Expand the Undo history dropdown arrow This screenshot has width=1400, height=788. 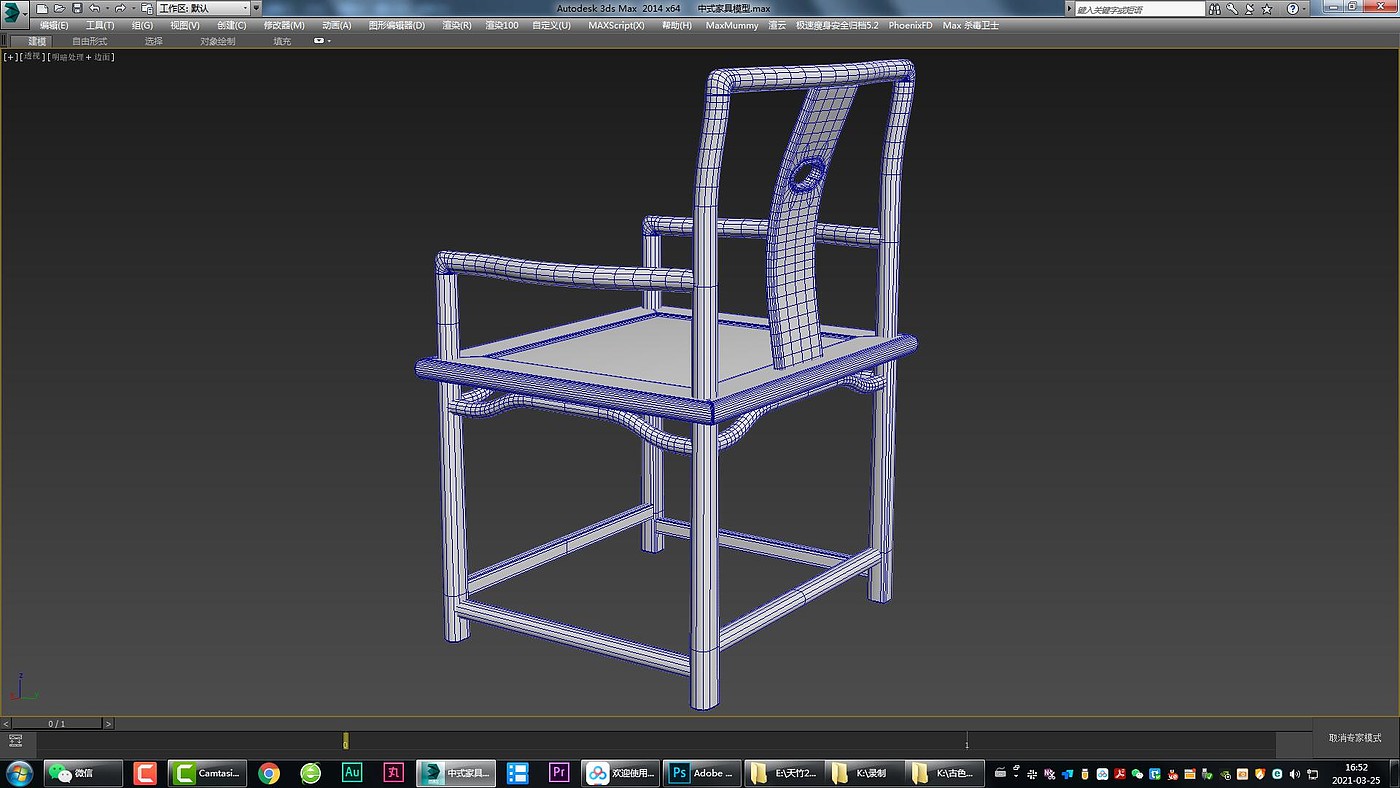pos(107,8)
